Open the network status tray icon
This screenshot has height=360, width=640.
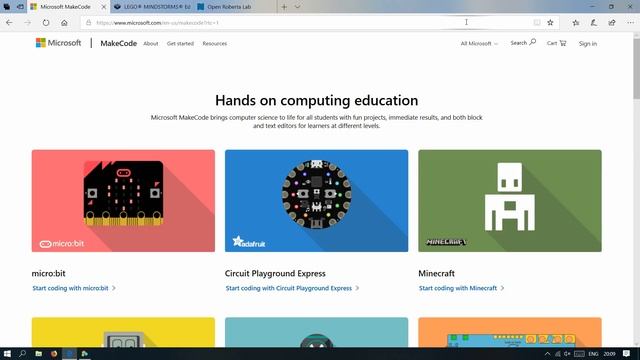click(x=558, y=354)
